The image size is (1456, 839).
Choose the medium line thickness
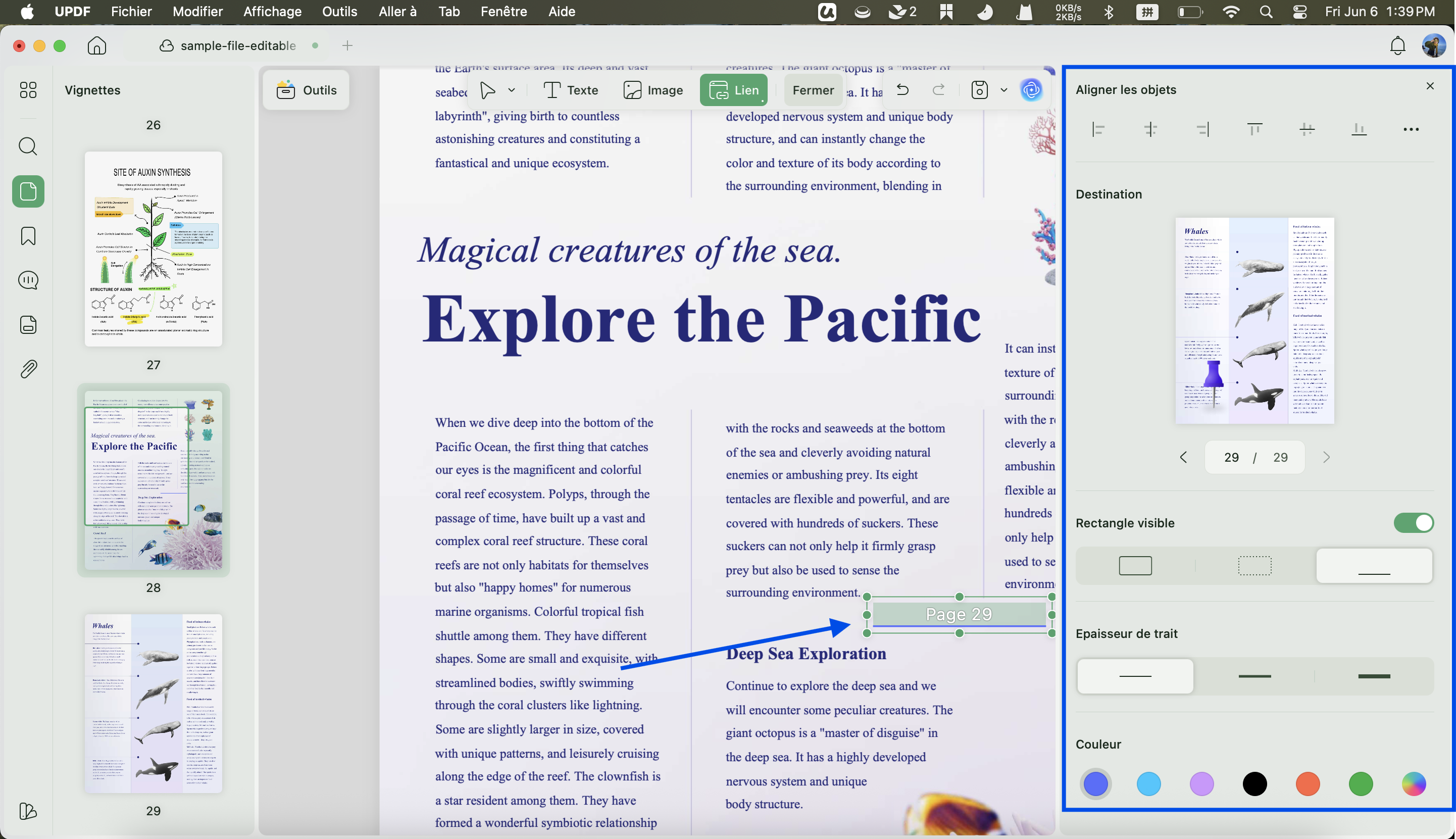pos(1254,676)
